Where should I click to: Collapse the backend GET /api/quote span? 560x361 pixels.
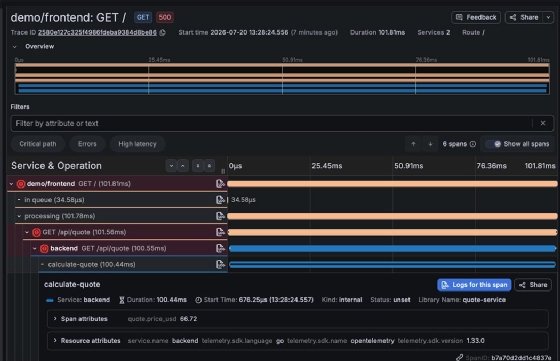(35, 248)
